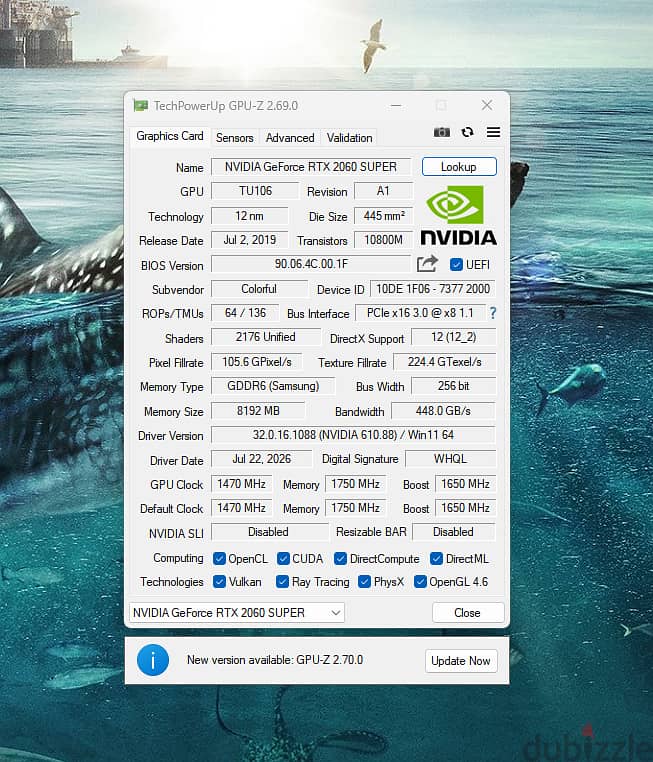Click the Pixel Fillrate field 105.6 GPixel/s
Image resolution: width=653 pixels, height=762 pixels.
click(x=257, y=362)
